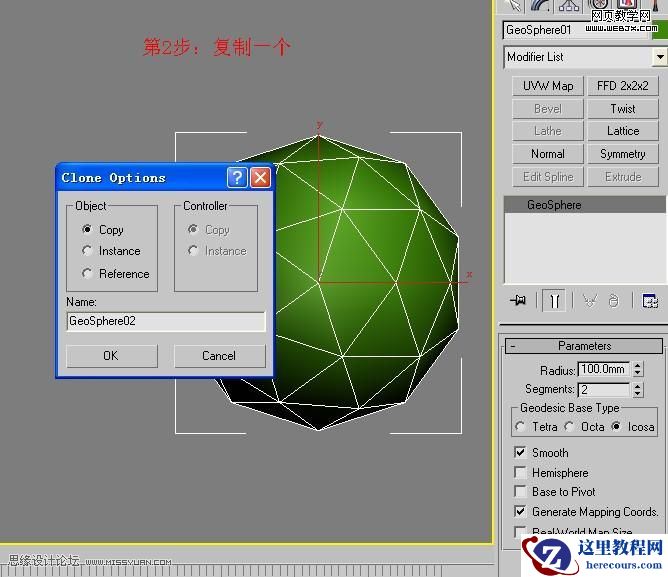Toggle Show End Result icon
The image size is (668, 577).
554,301
